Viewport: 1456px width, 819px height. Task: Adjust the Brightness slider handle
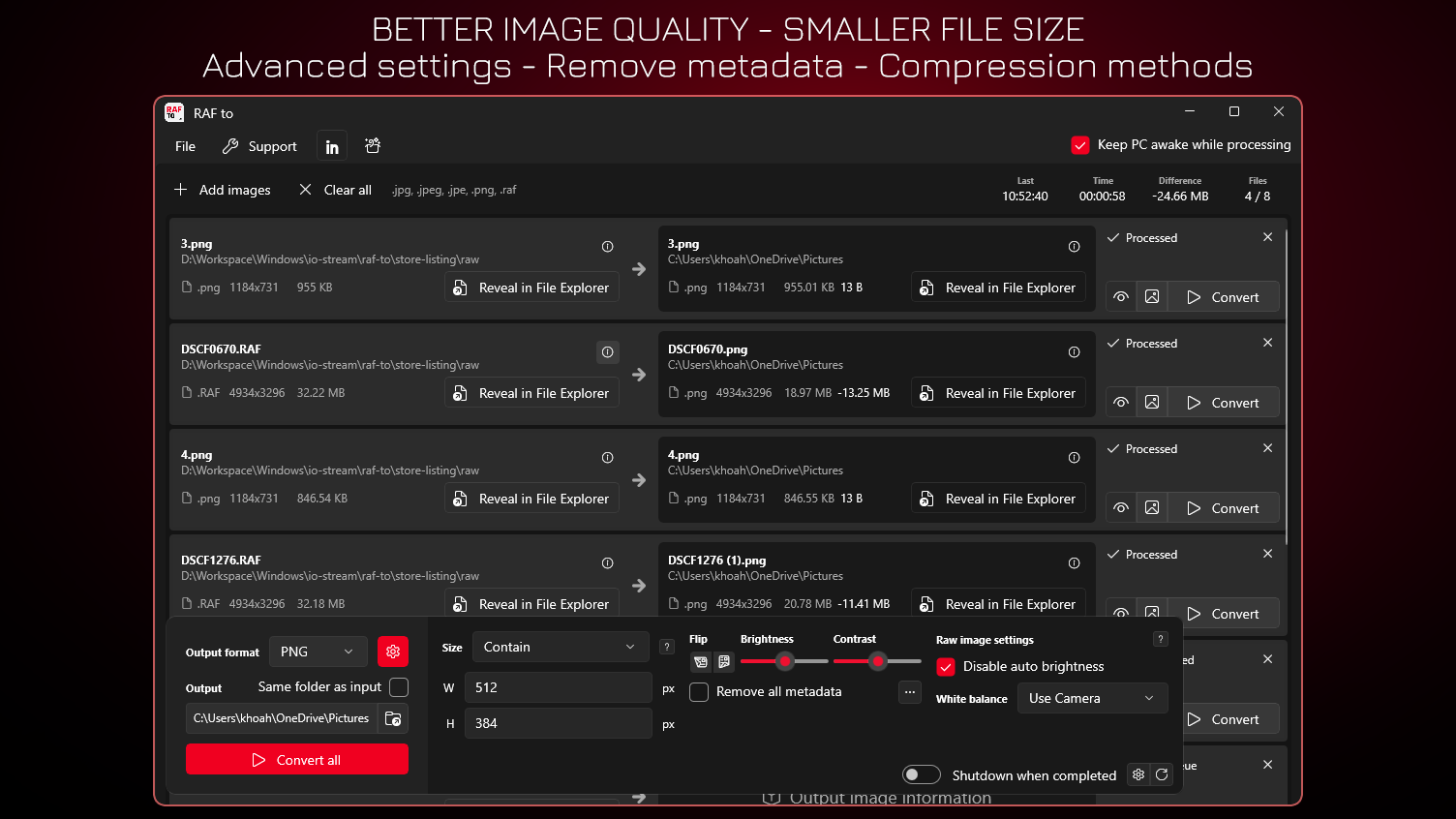(x=785, y=661)
